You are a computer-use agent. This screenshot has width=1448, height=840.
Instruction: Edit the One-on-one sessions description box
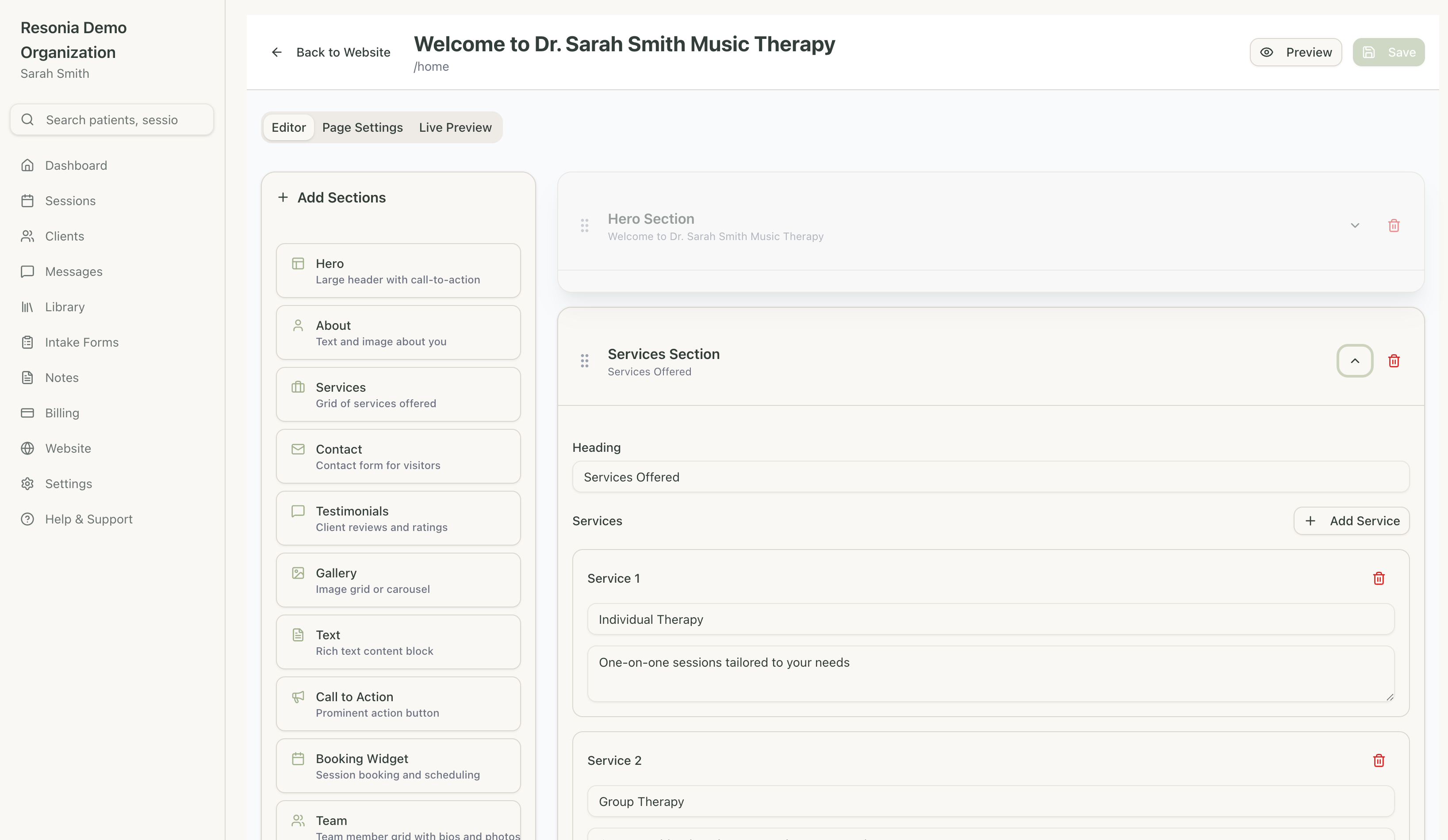pyautogui.click(x=991, y=673)
